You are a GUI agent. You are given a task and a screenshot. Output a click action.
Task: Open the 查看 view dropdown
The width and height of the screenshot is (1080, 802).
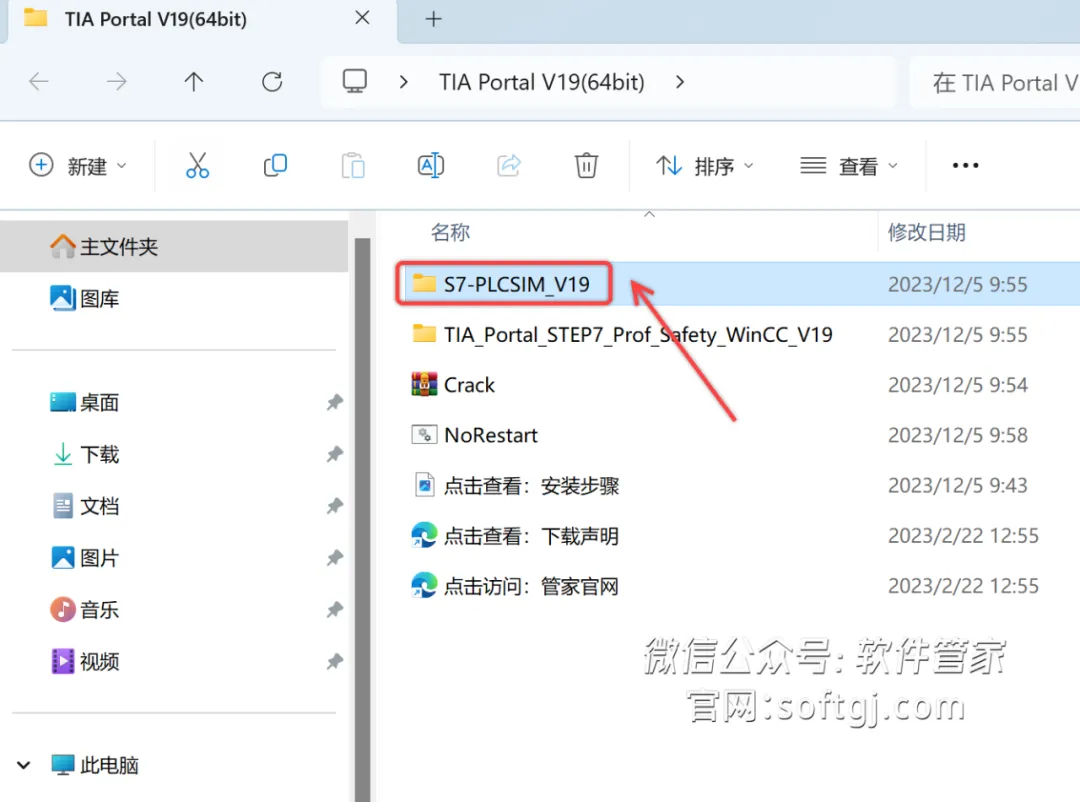[849, 165]
